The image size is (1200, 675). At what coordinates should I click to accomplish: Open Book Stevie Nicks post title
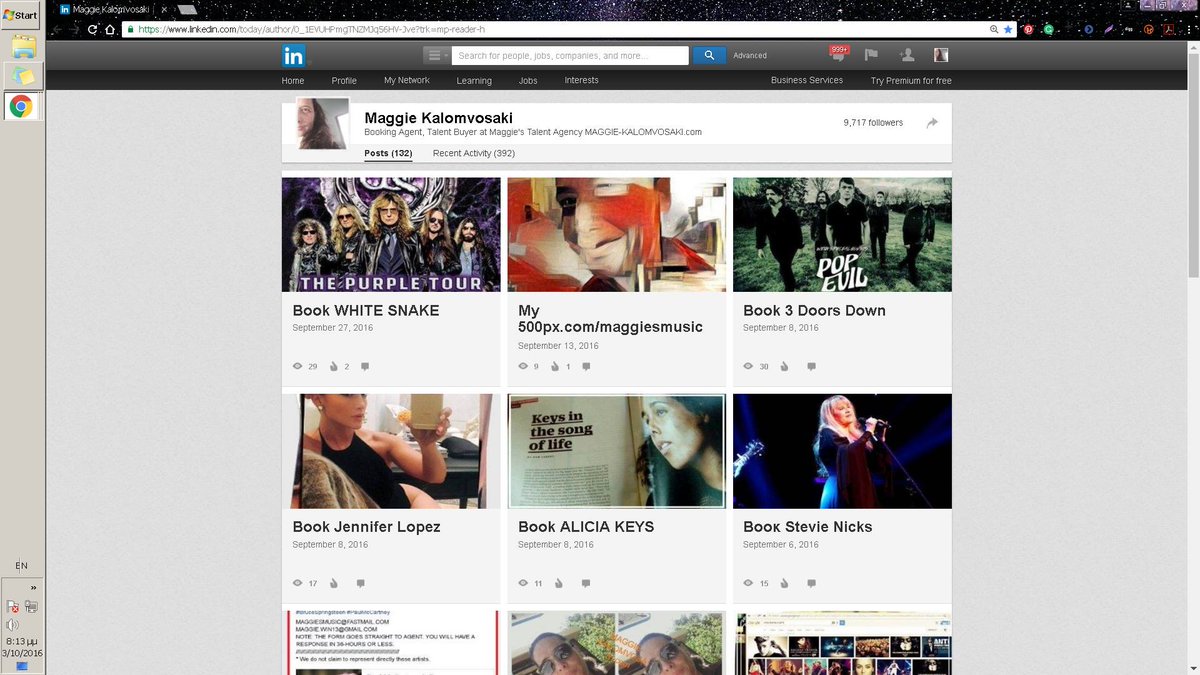pos(808,526)
